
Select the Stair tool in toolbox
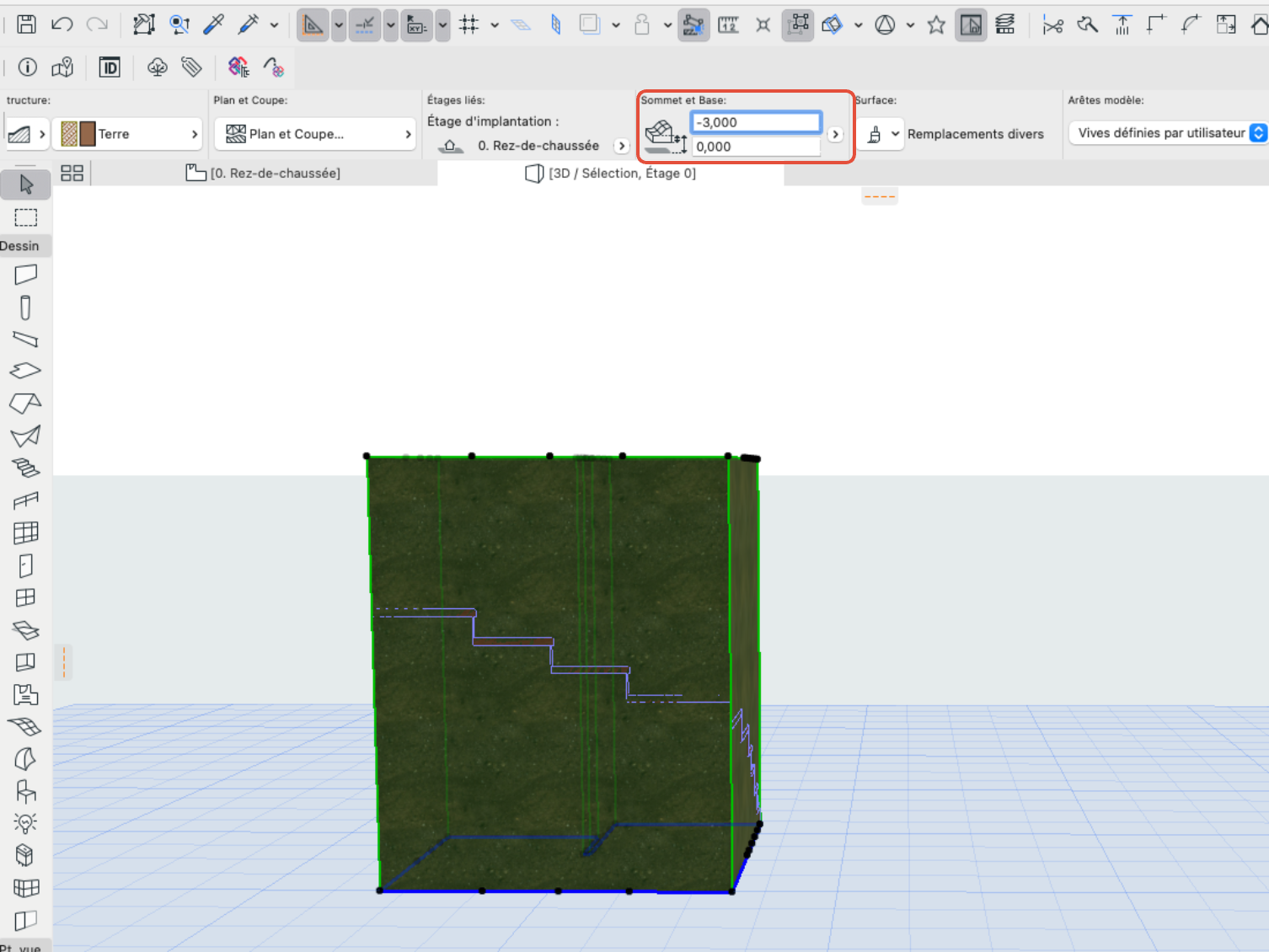[25, 468]
